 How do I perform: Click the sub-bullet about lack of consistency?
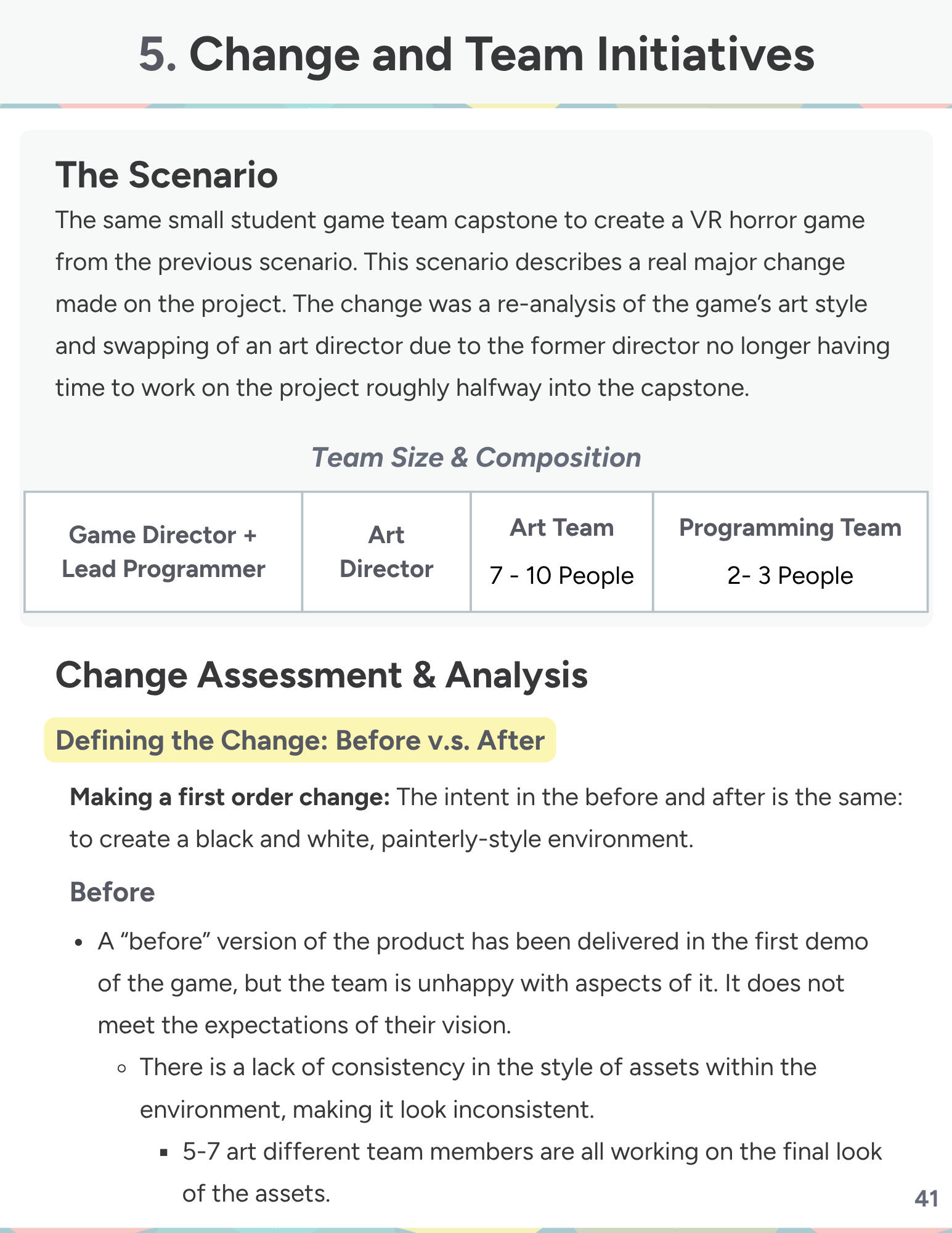click(x=478, y=1088)
